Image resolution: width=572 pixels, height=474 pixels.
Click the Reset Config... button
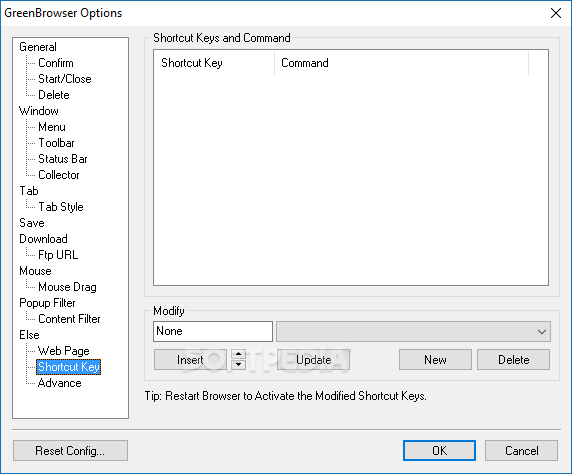[x=70, y=451]
